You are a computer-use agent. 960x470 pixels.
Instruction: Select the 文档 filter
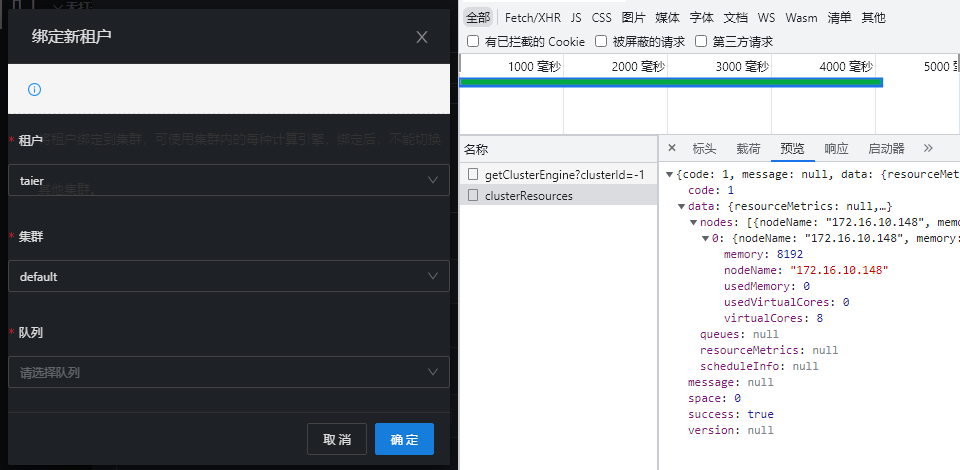[x=735, y=18]
